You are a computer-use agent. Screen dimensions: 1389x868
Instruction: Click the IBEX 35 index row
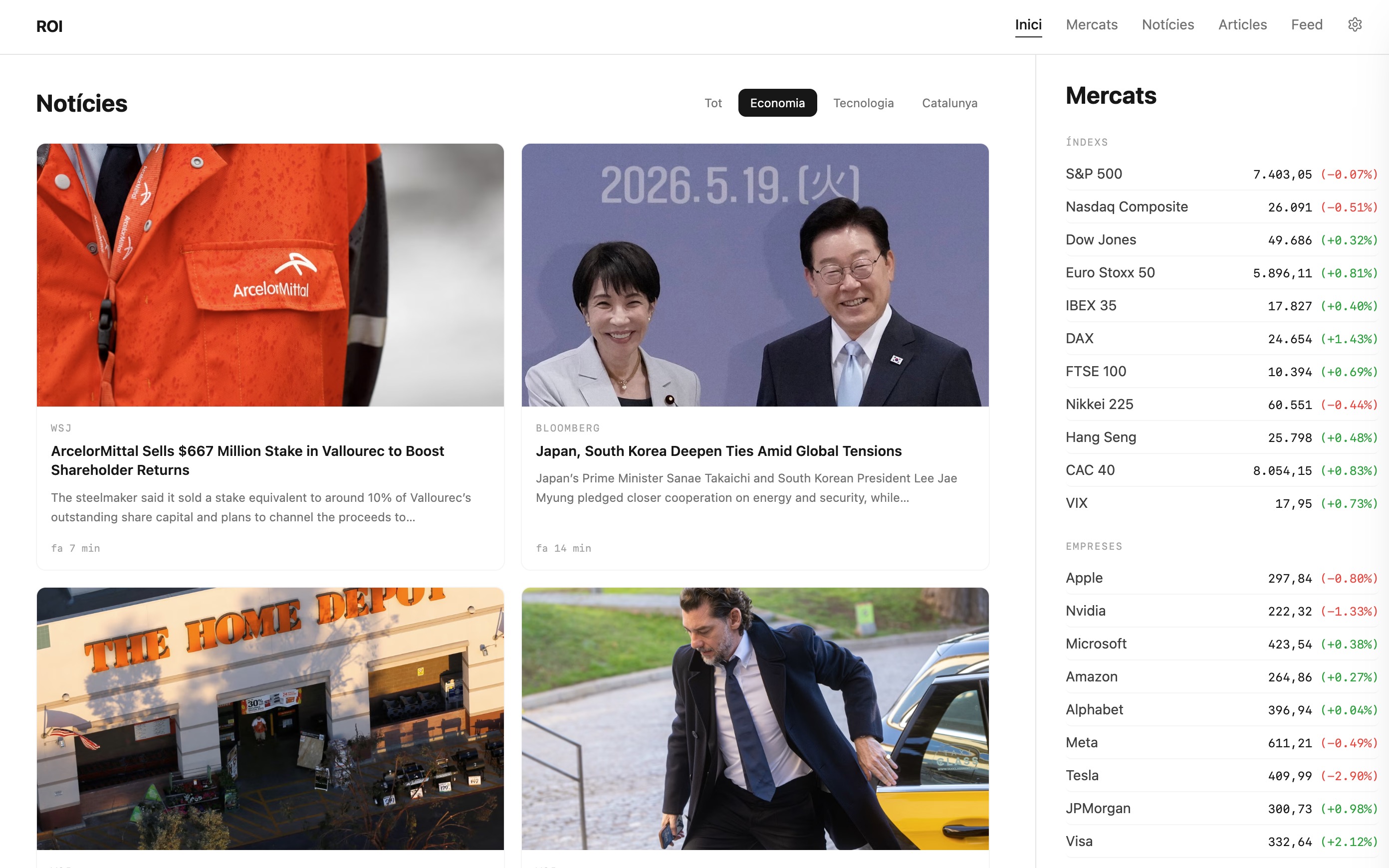click(x=1221, y=305)
